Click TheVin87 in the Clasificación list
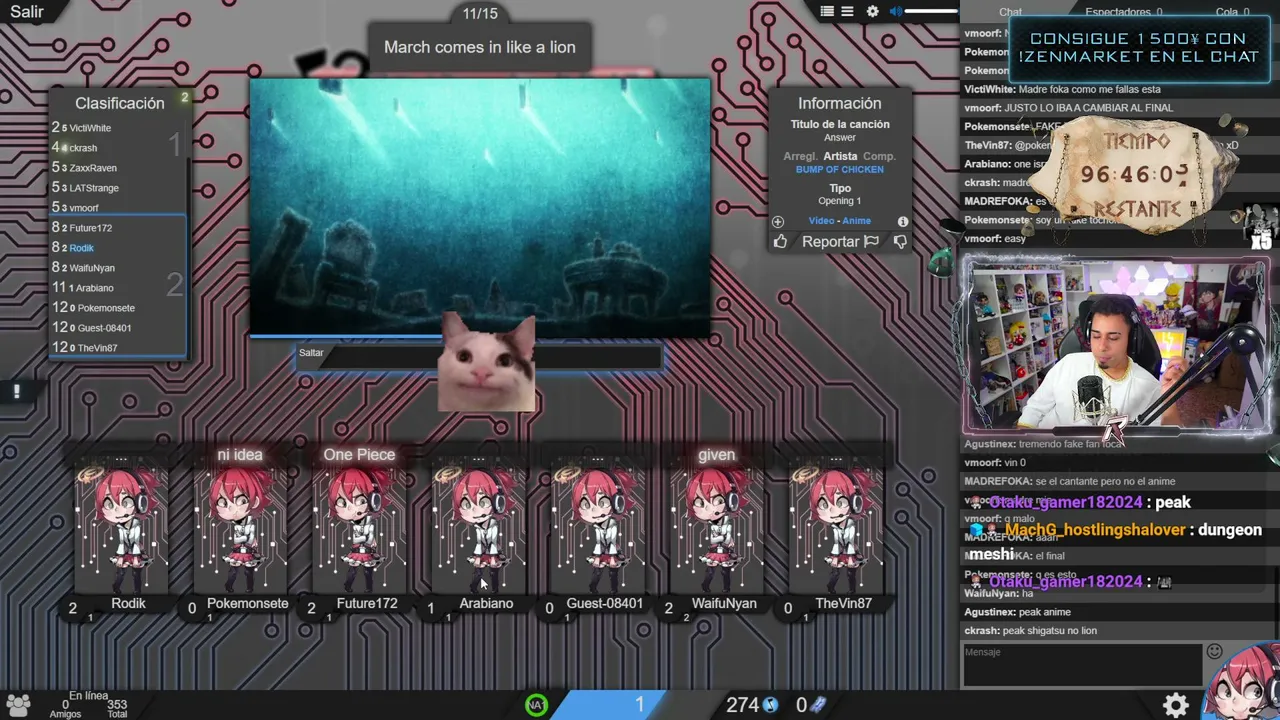The image size is (1280, 720). pos(97,348)
